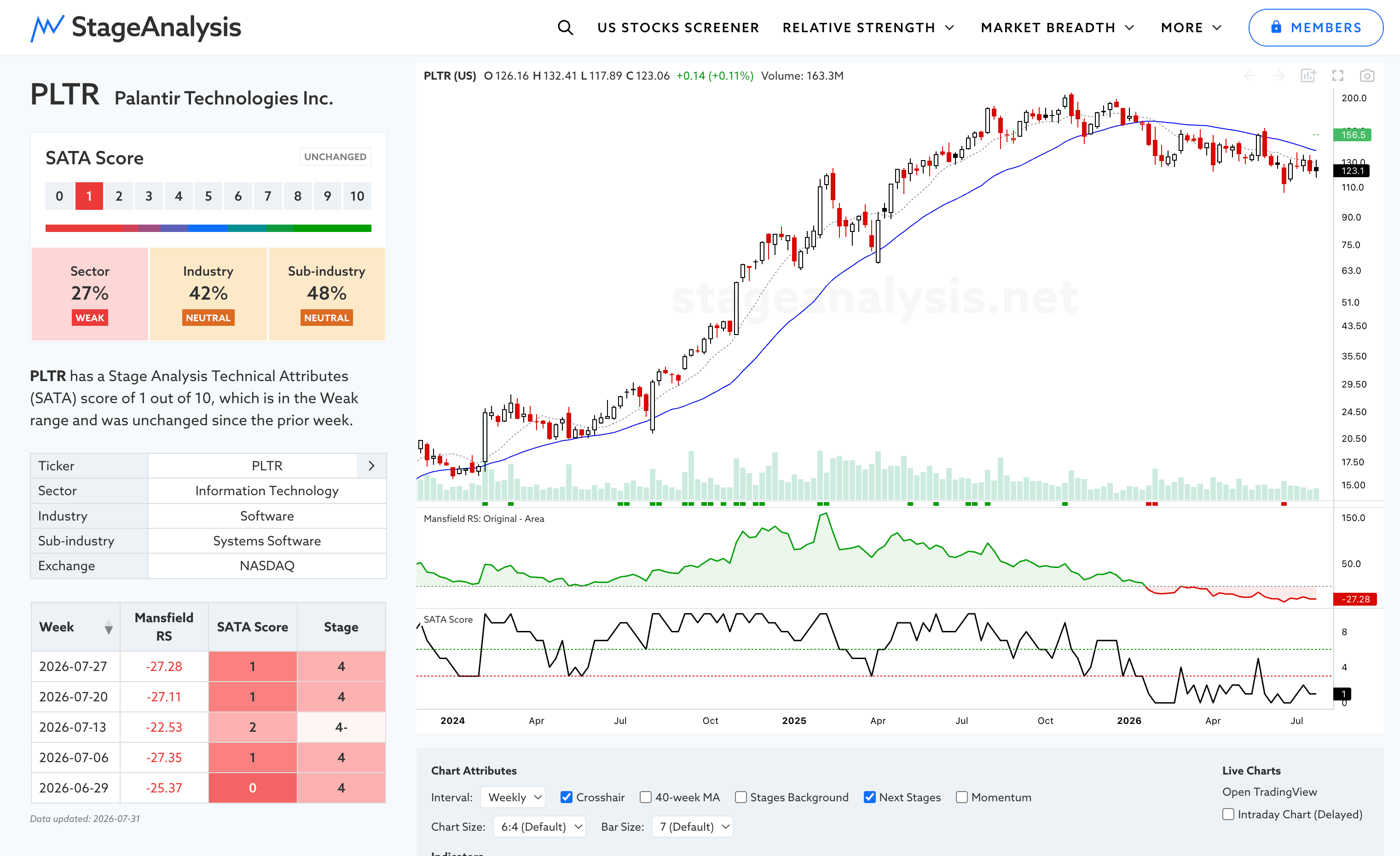Click the Mansfield RS column header

[x=164, y=626]
